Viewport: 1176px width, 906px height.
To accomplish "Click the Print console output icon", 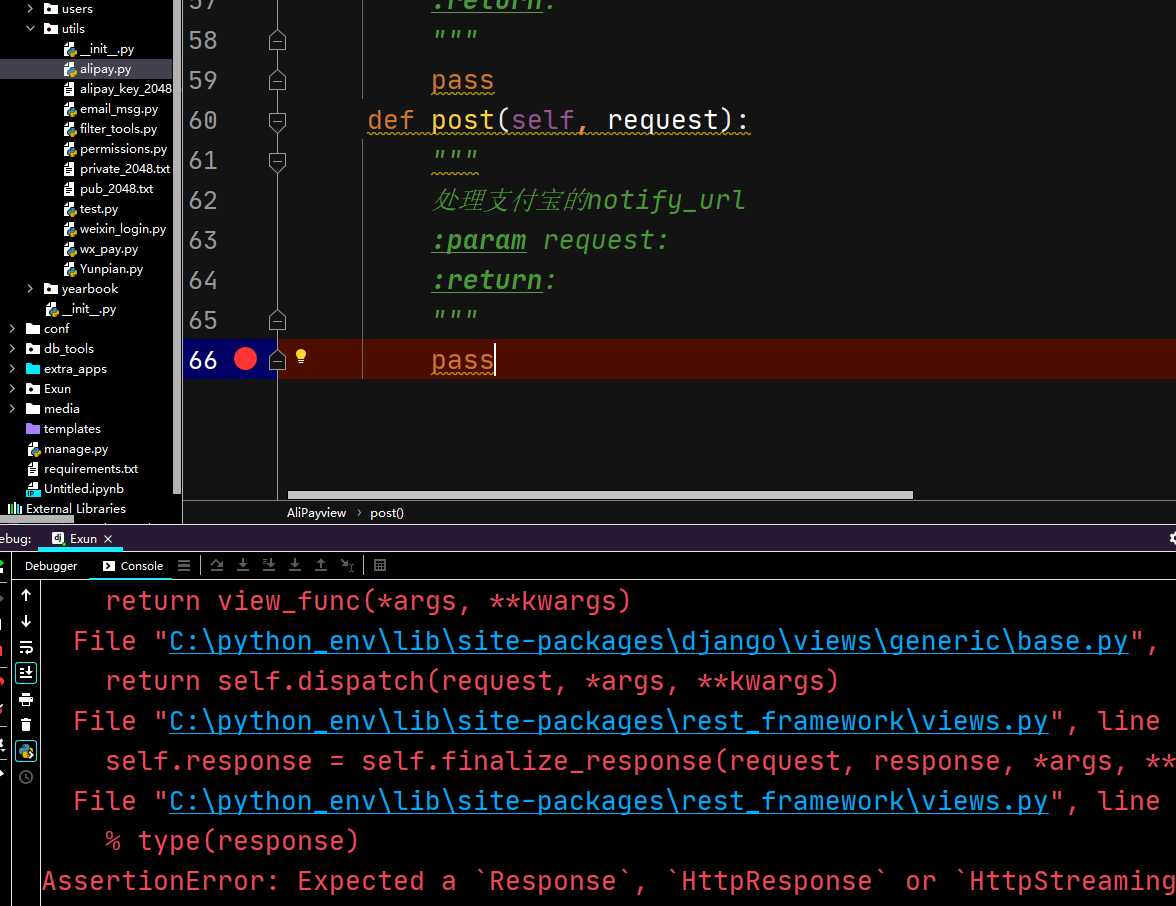I will coord(26,698).
